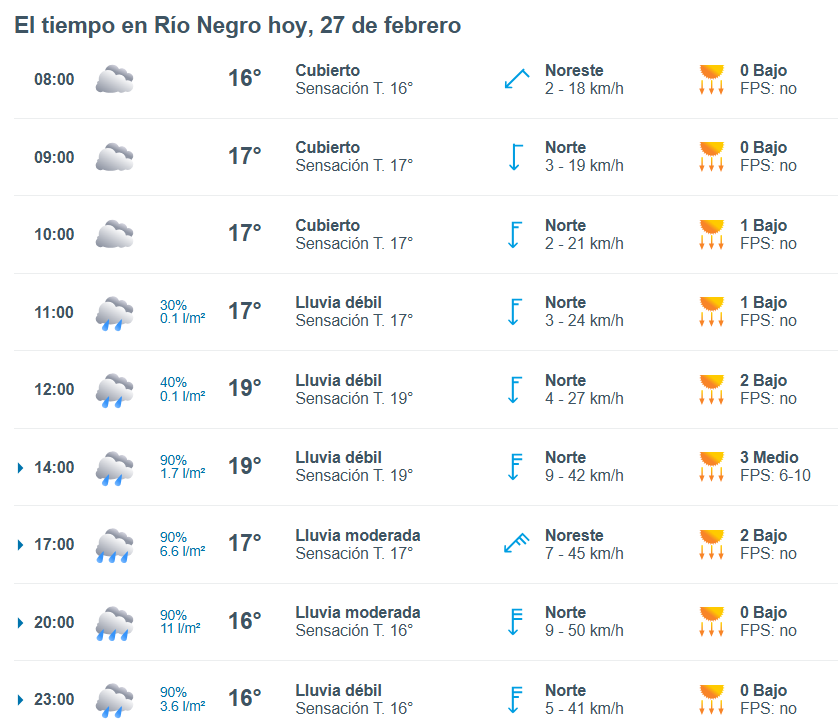Click the north wind barb at 14:00
Viewport: 838px width, 722px height.
[516, 467]
